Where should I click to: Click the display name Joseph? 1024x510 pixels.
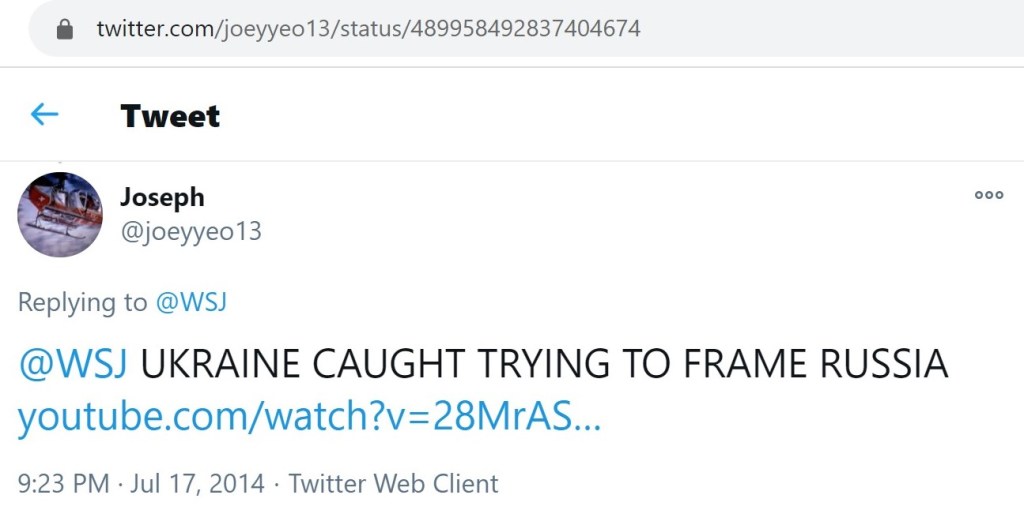(162, 197)
